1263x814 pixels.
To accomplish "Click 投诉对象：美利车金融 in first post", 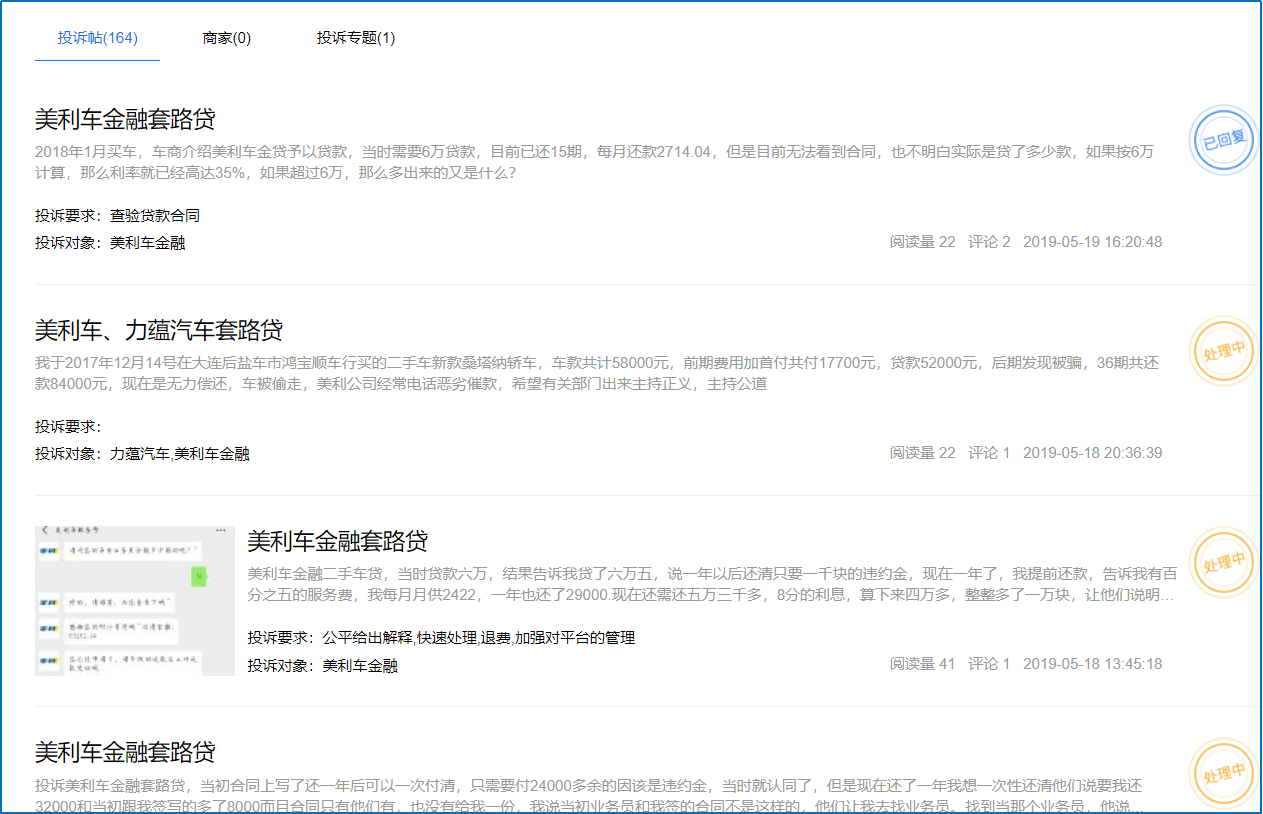I will (110, 242).
